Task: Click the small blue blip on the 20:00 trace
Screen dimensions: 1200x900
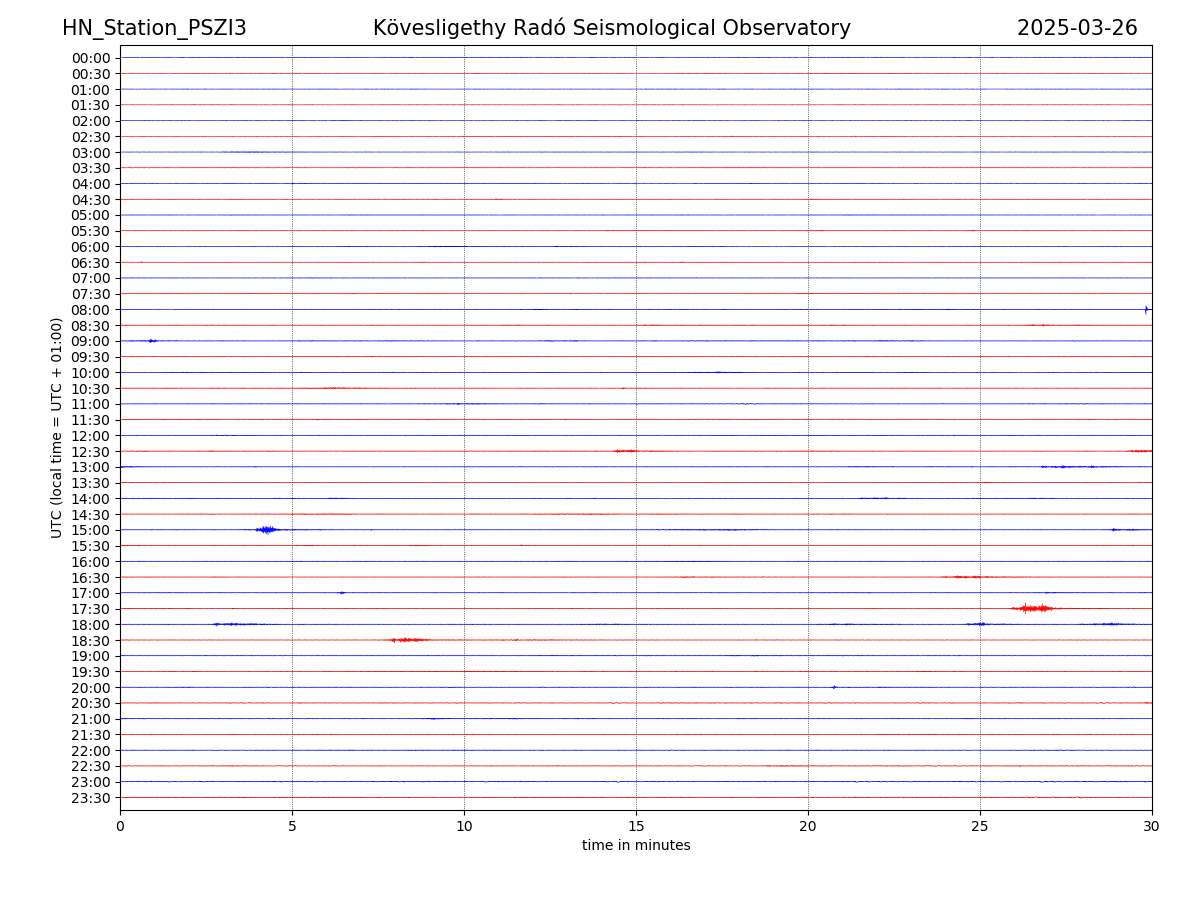Action: tap(834, 687)
